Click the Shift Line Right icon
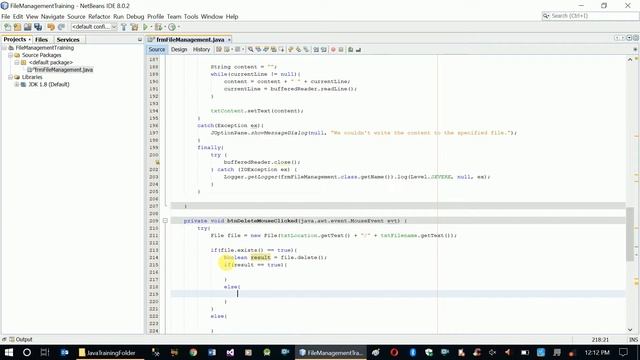 point(324,49)
